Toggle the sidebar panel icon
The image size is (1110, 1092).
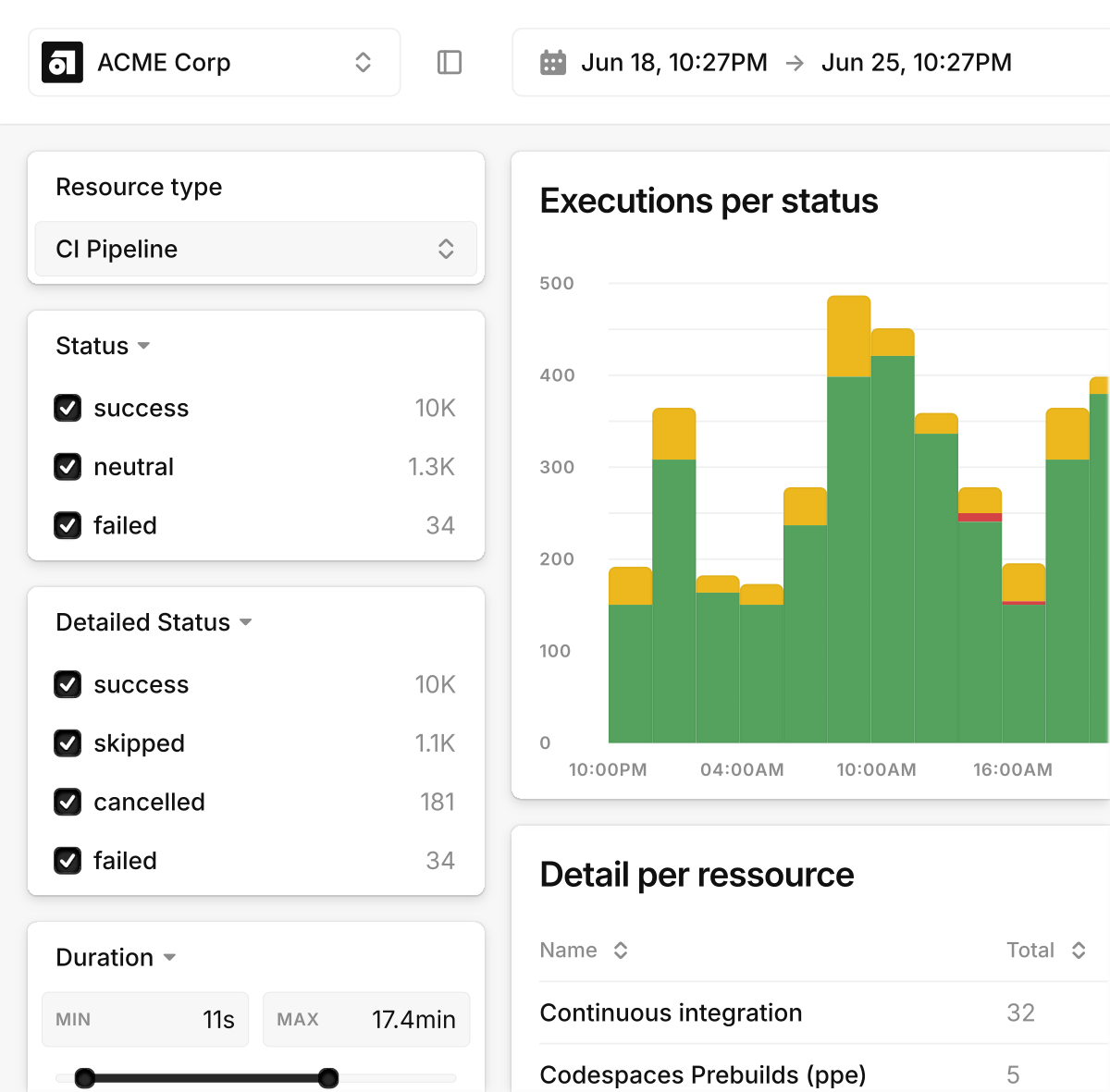coord(450,63)
